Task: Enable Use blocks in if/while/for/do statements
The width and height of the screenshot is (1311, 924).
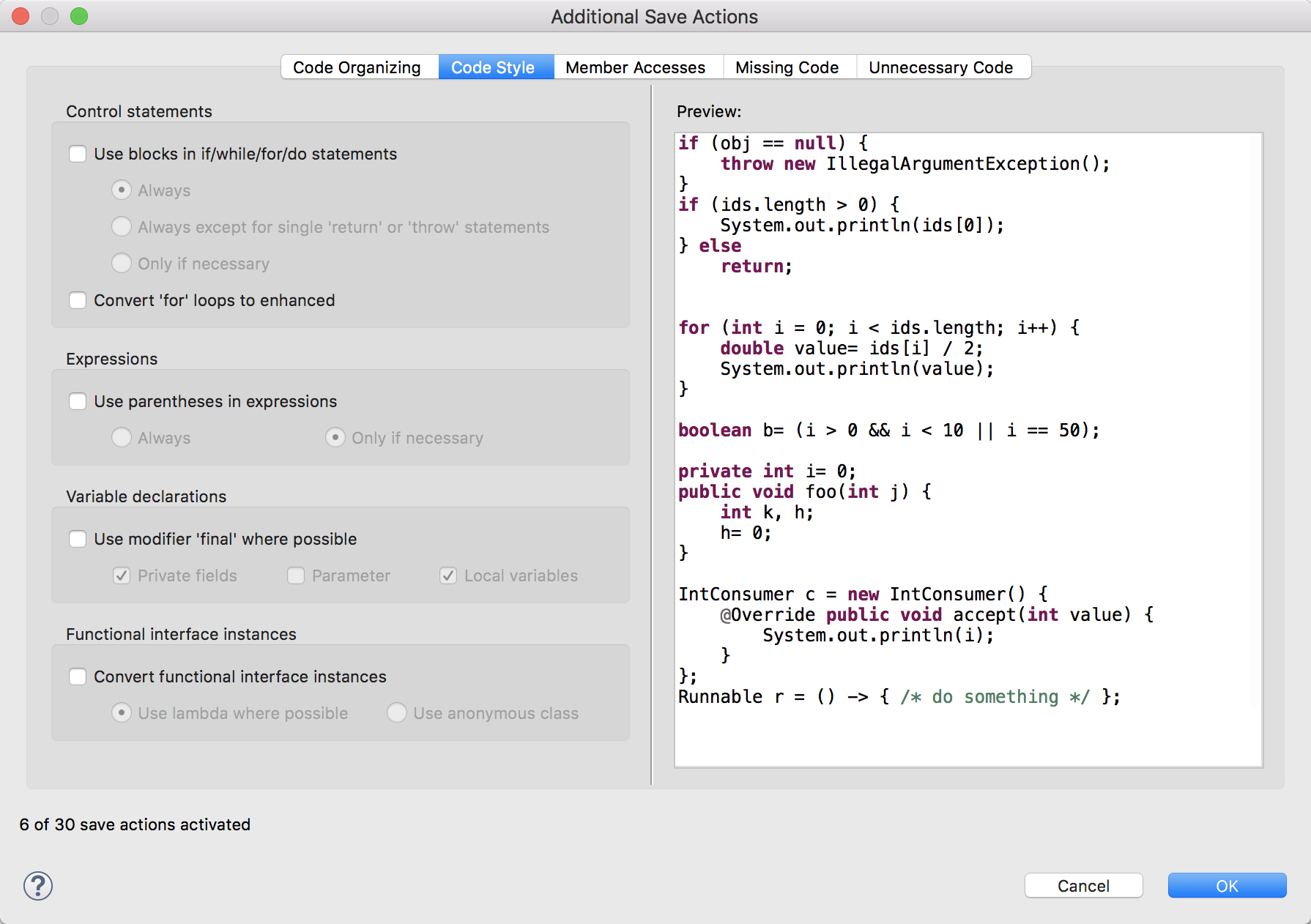Action: pos(78,154)
